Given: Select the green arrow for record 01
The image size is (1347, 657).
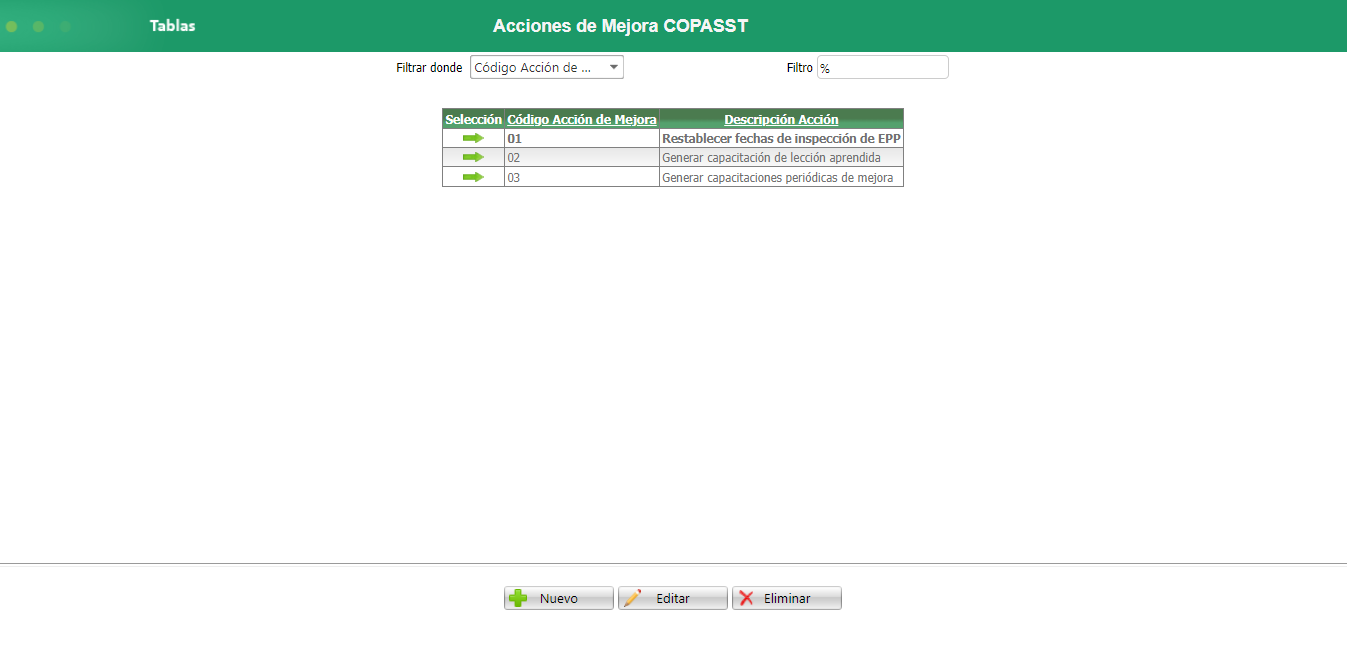Looking at the screenshot, I should click(x=471, y=138).
